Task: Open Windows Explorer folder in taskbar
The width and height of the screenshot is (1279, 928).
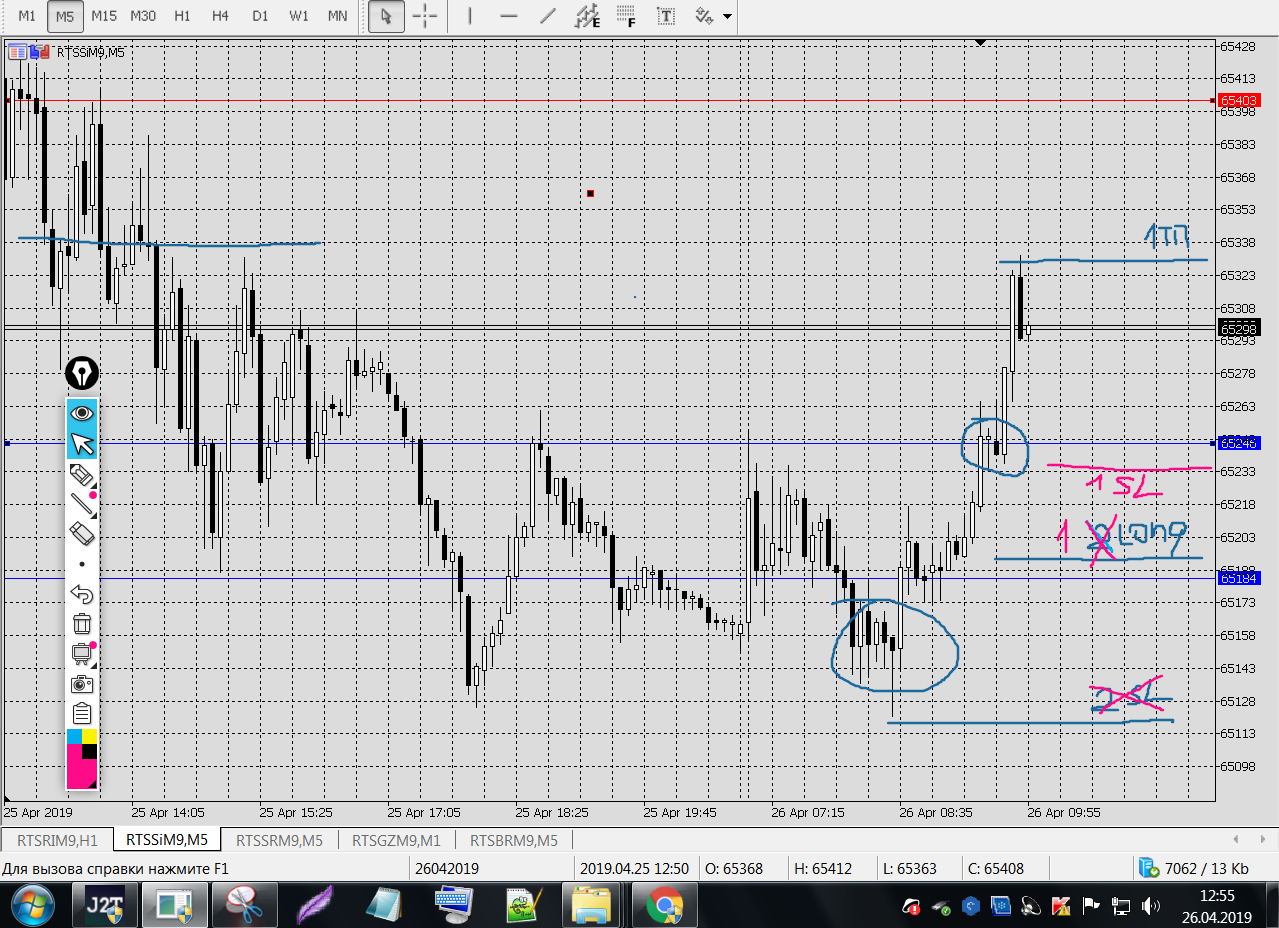Action: tap(592, 907)
